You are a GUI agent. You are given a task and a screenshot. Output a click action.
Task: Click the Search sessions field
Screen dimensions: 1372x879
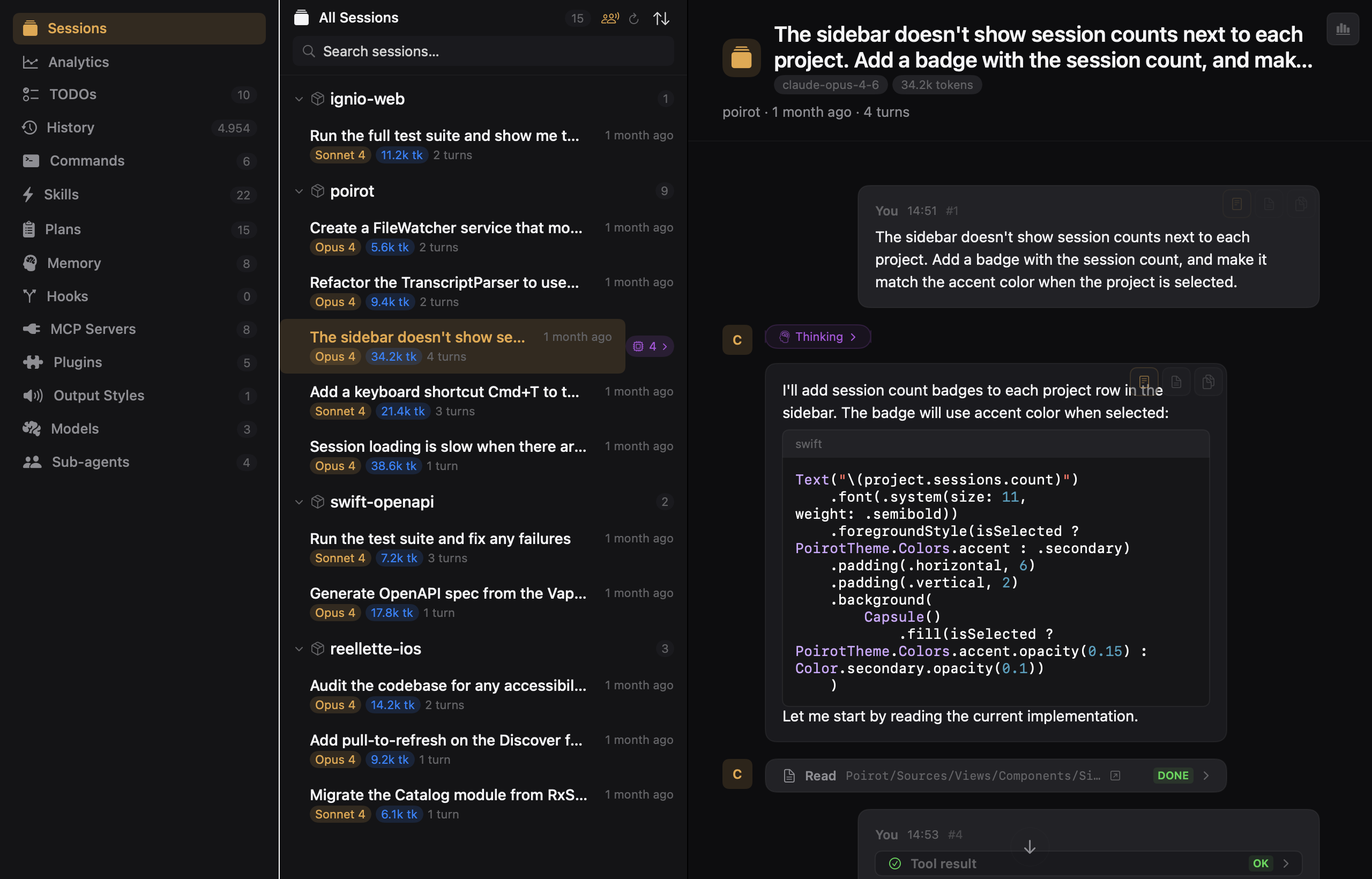tap(484, 51)
